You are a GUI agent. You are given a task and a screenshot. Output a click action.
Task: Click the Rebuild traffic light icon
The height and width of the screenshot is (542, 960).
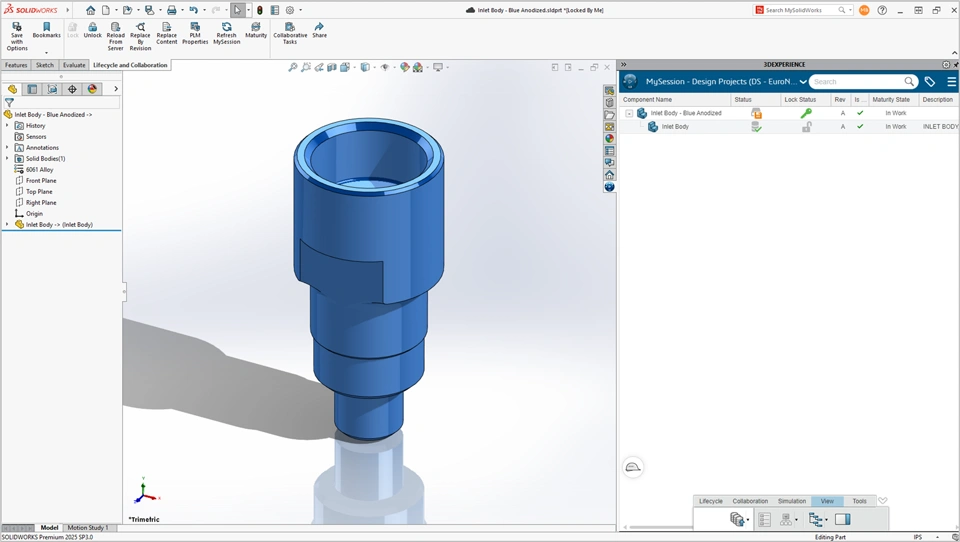point(260,10)
